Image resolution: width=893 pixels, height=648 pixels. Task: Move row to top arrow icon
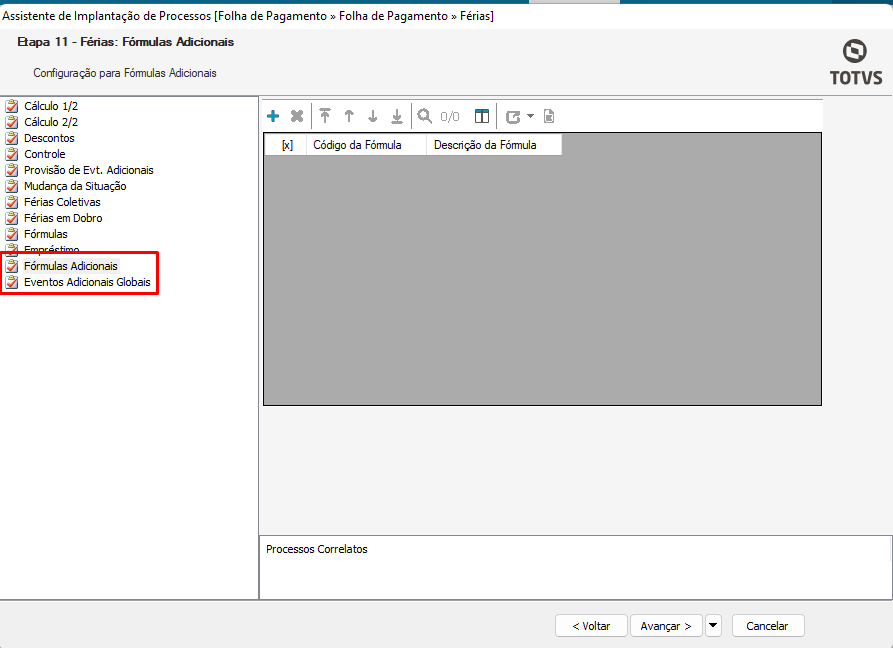click(325, 116)
